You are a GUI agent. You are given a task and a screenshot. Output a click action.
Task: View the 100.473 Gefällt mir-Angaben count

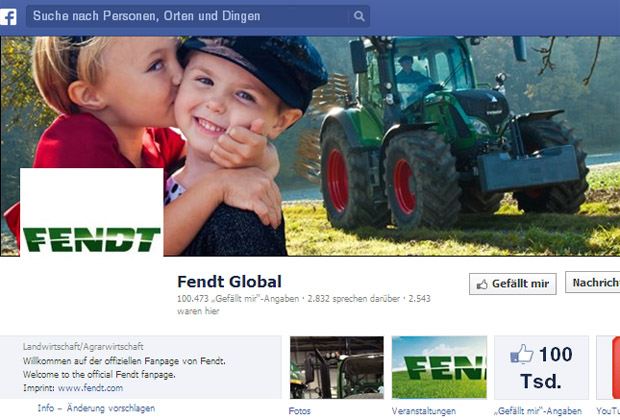(238, 299)
